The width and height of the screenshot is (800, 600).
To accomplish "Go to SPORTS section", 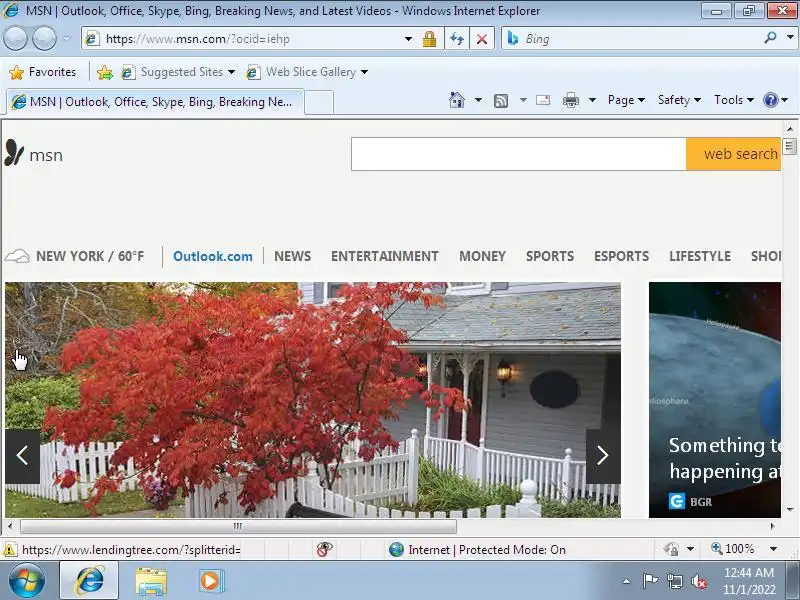I will pyautogui.click(x=550, y=256).
